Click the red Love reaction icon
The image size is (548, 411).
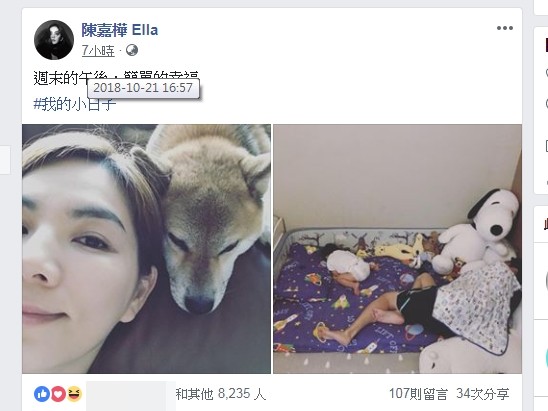(58, 394)
